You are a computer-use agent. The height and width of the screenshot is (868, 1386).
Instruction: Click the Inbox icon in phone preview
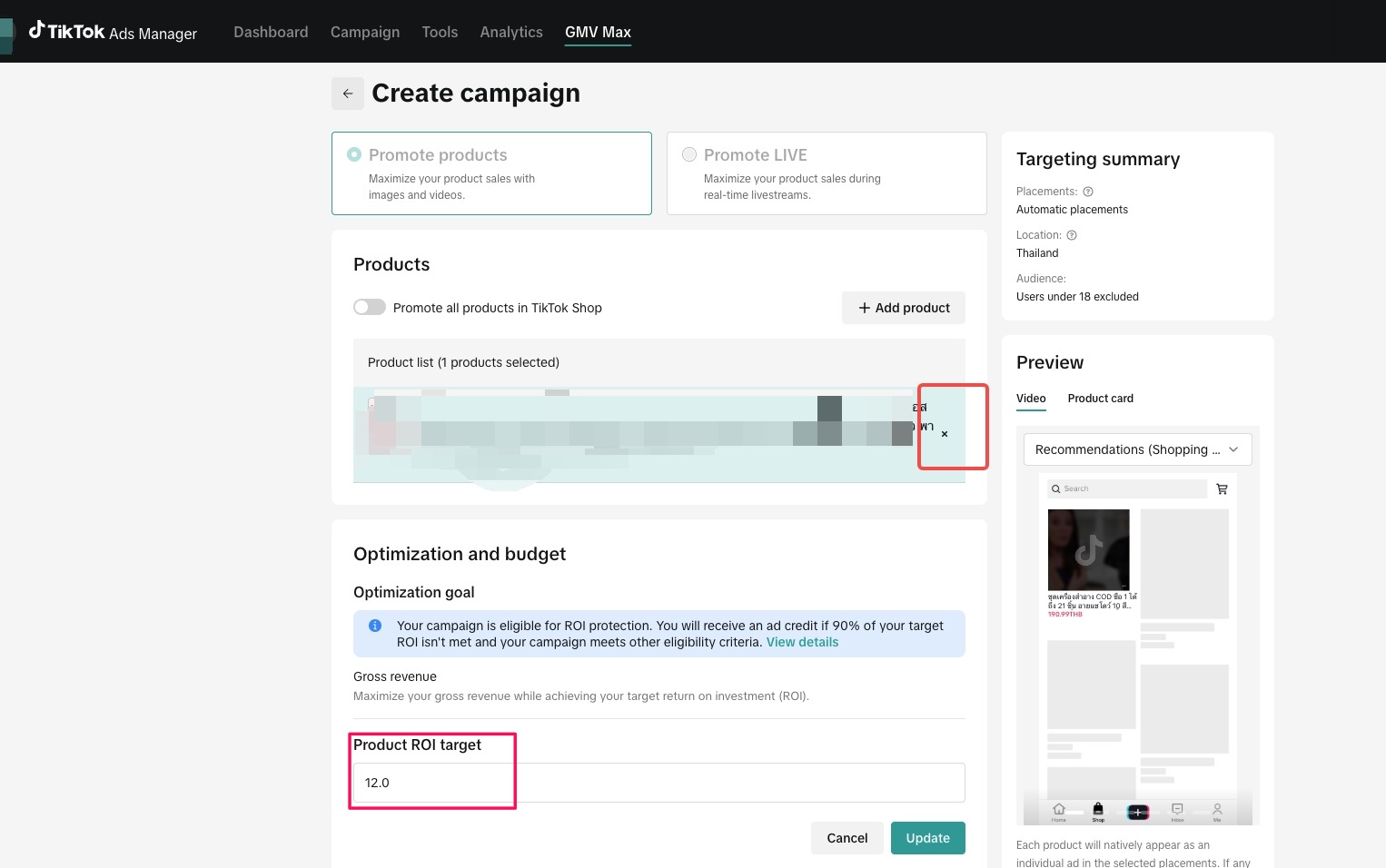1177,810
